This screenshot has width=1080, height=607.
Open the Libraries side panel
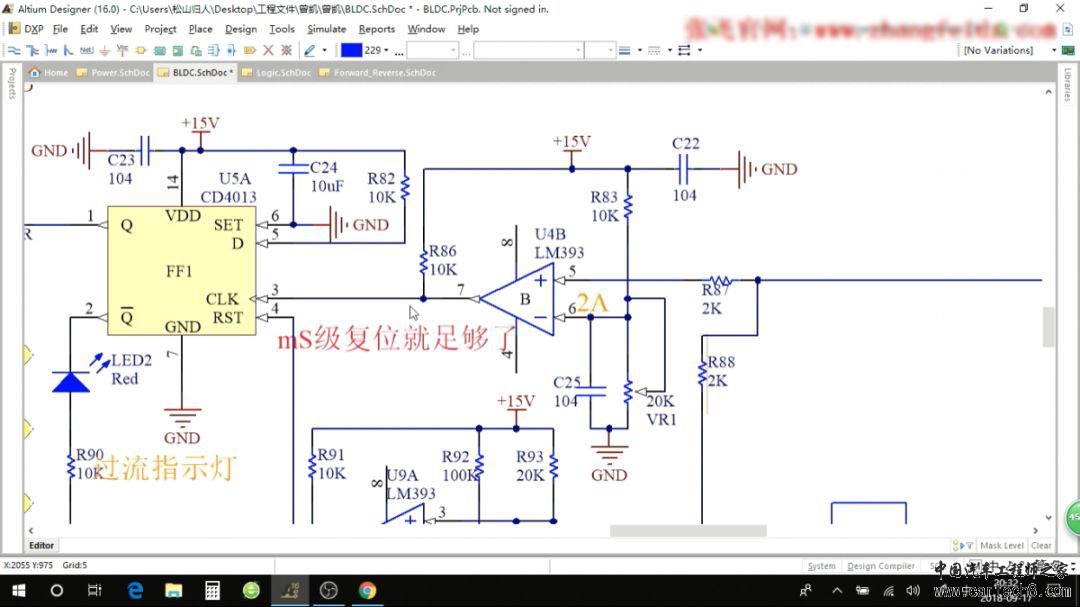(x=1068, y=84)
